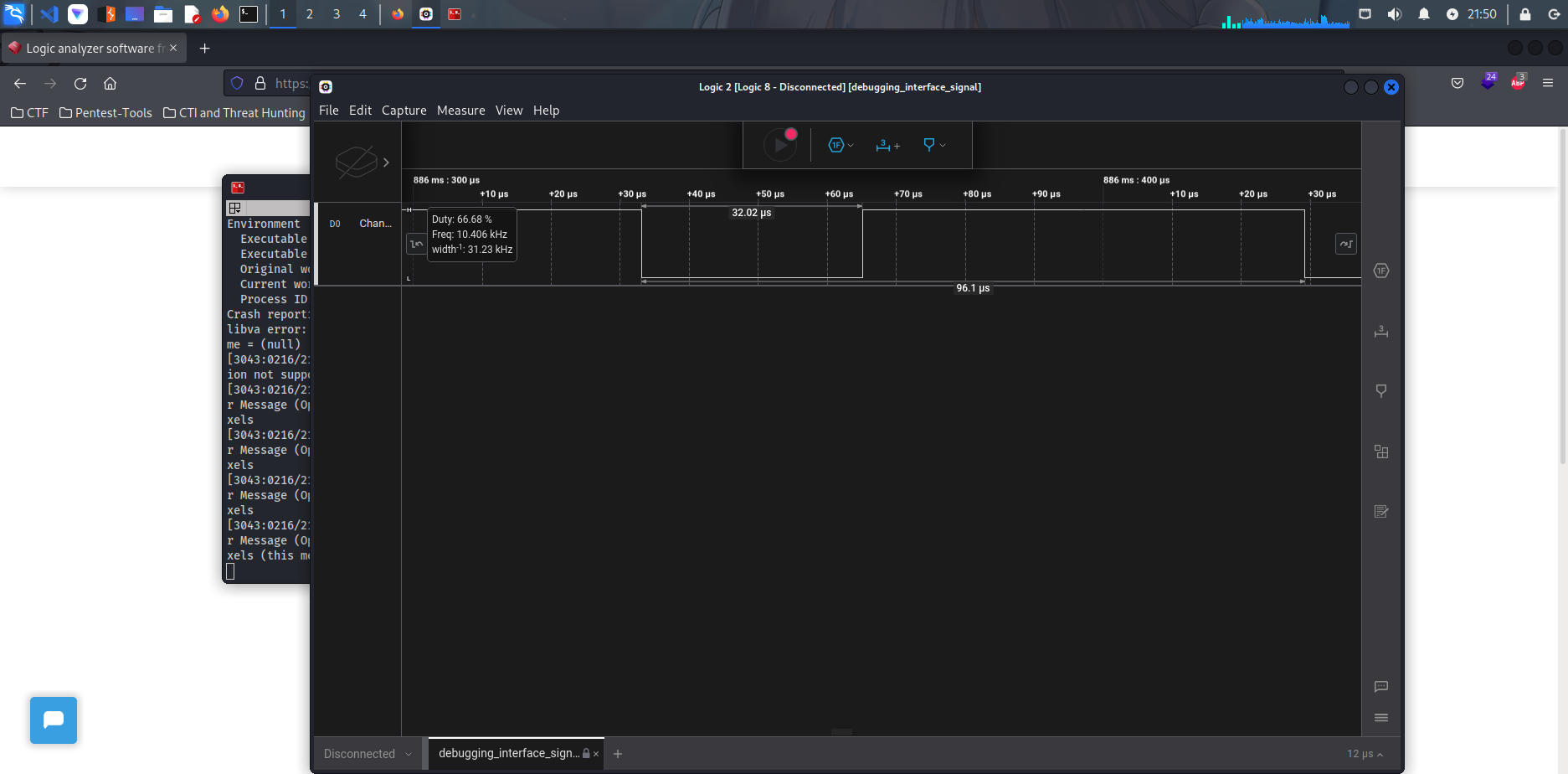Open the Measure menu
This screenshot has height=774, width=1568.
[x=460, y=111]
